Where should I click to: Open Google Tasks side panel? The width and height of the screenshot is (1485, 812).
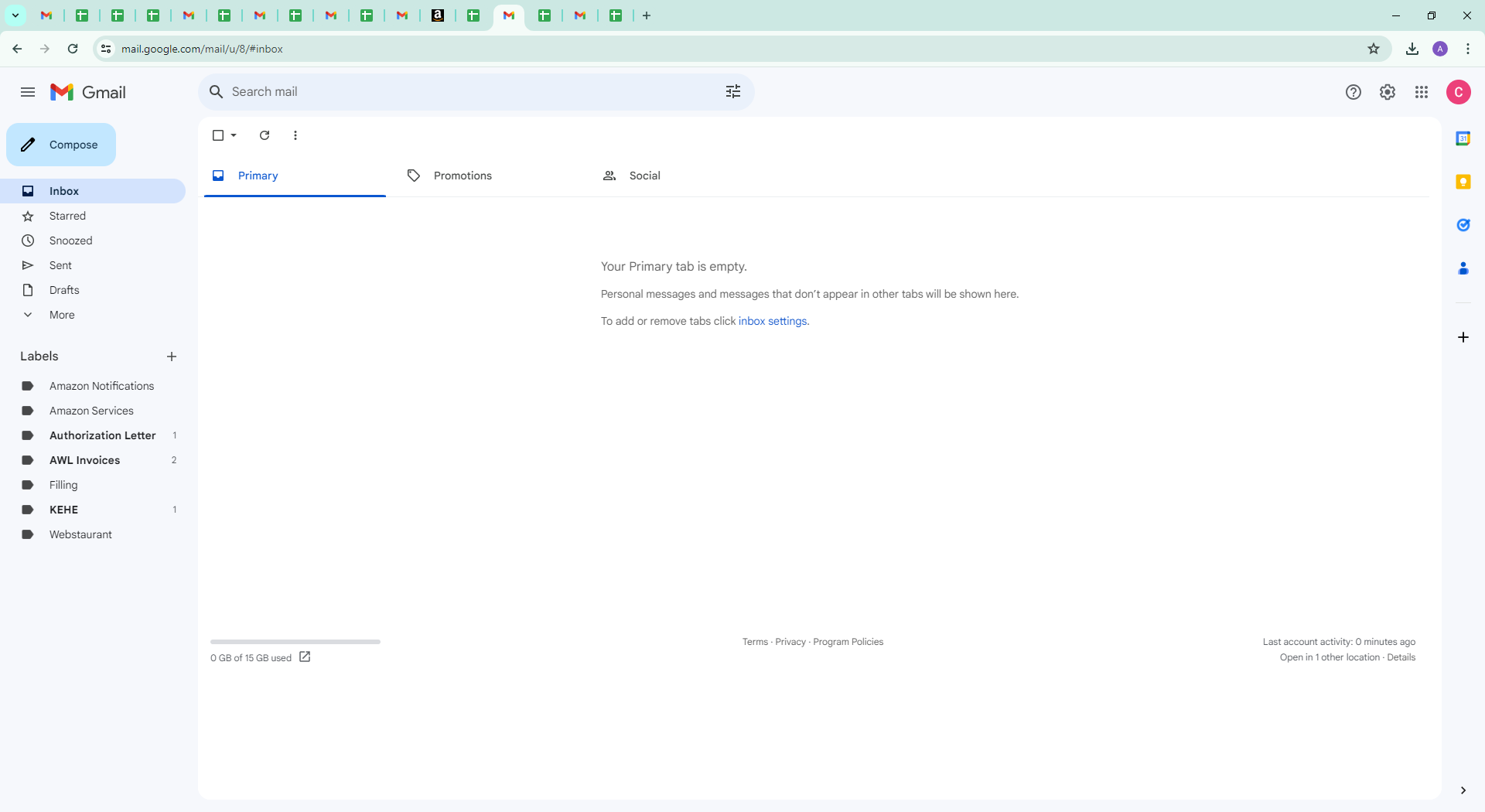[1463, 225]
